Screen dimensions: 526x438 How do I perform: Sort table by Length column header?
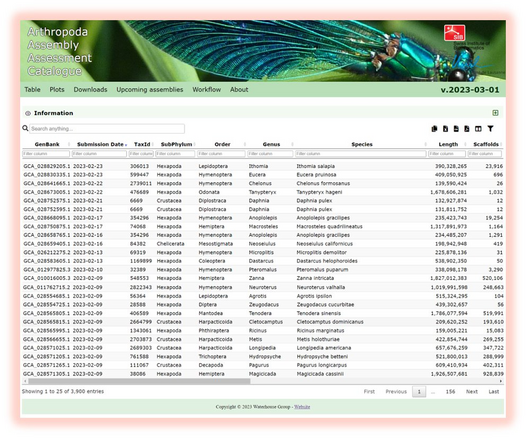448,144
